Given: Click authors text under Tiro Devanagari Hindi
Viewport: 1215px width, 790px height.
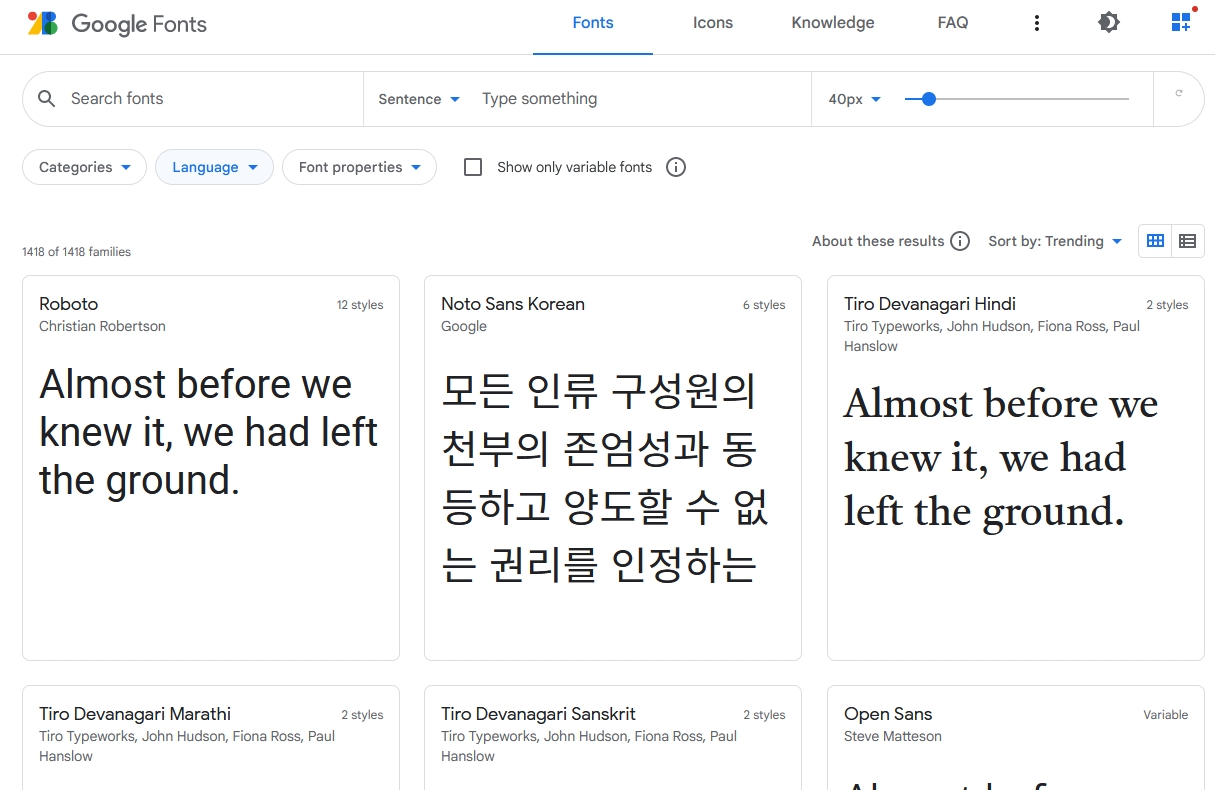Looking at the screenshot, I should (992, 336).
